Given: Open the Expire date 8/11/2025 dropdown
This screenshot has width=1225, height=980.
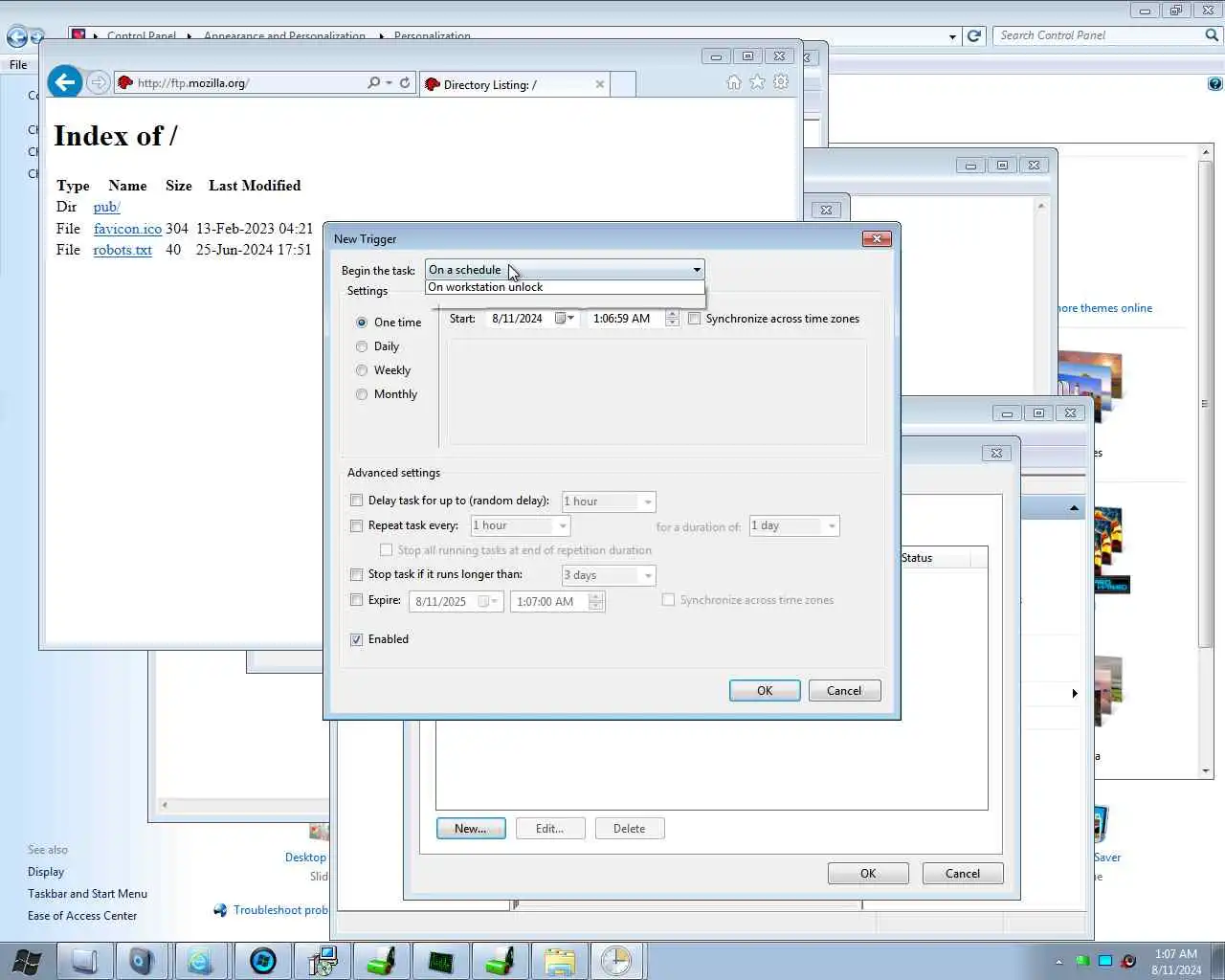Looking at the screenshot, I should coord(489,601).
